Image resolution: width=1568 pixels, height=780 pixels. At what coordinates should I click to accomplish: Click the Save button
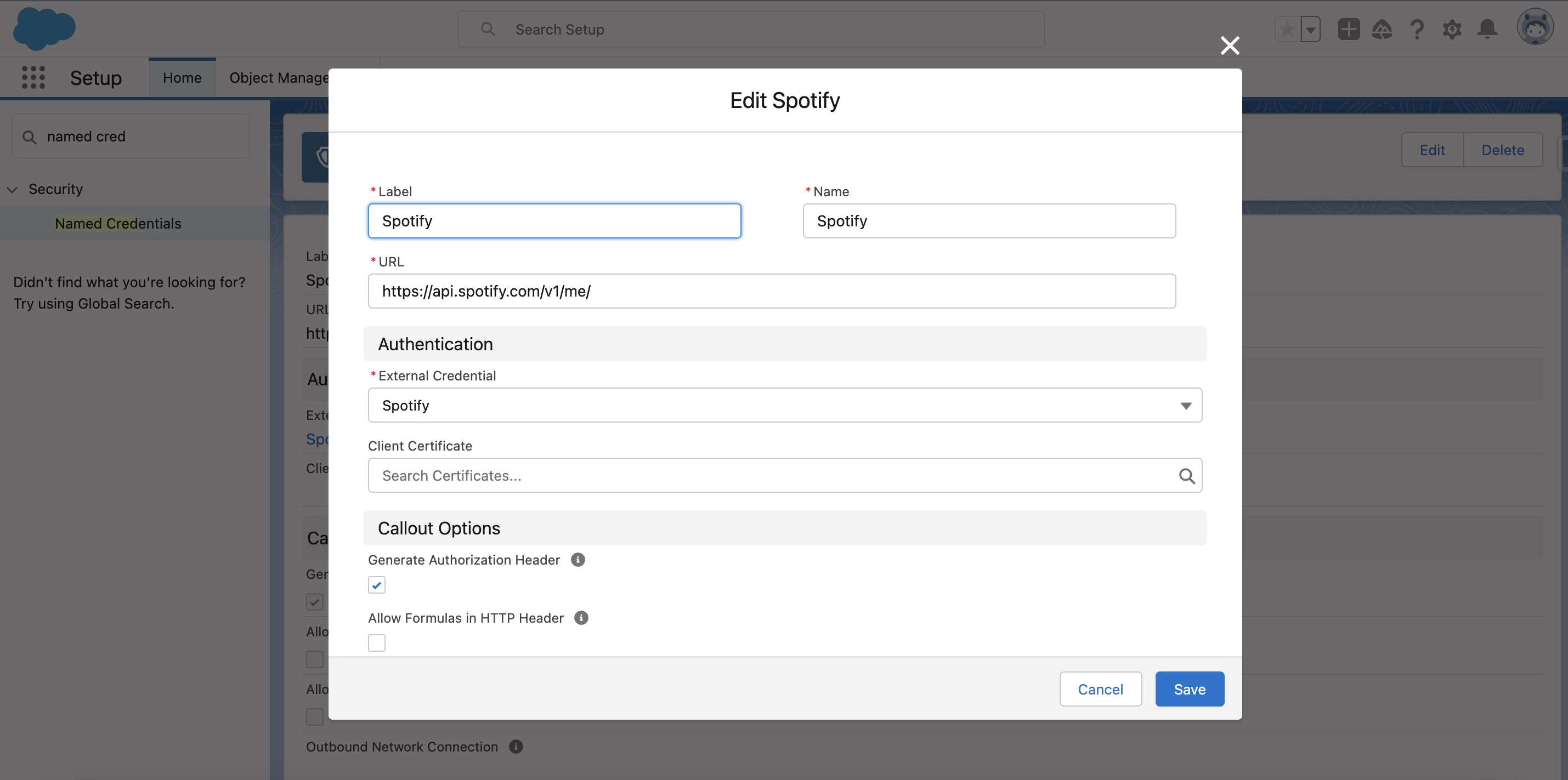click(x=1190, y=690)
